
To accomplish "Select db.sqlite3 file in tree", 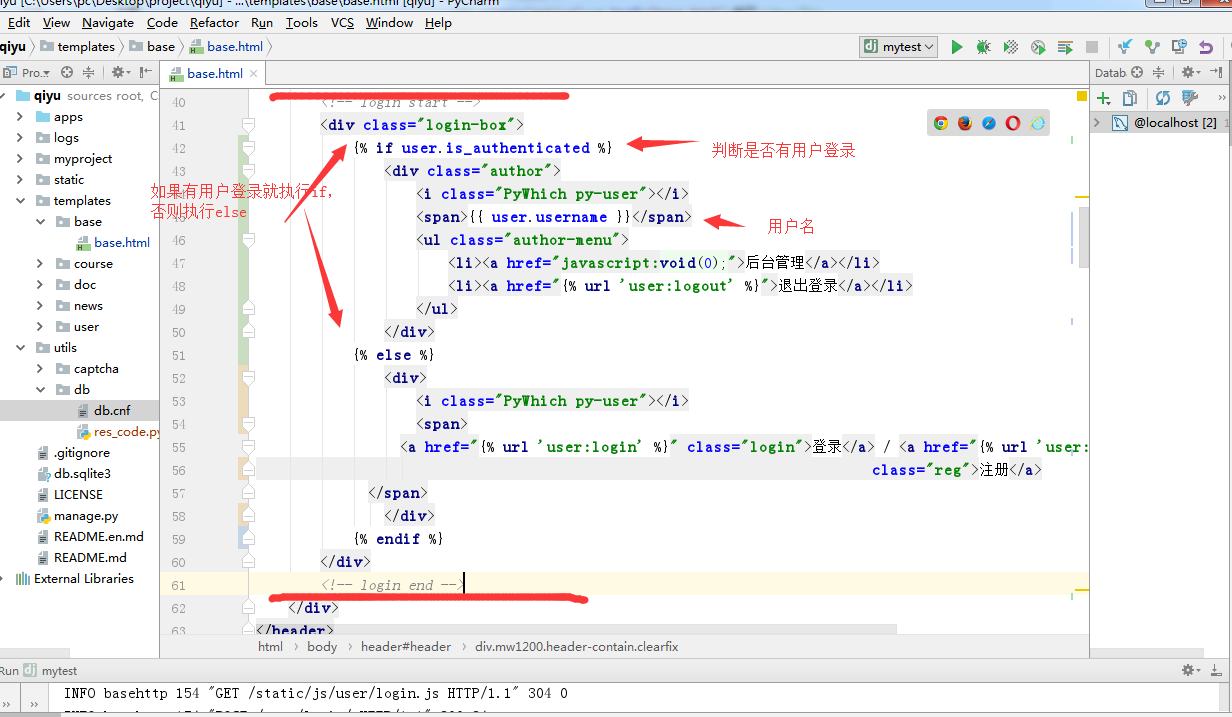I will [x=80, y=474].
